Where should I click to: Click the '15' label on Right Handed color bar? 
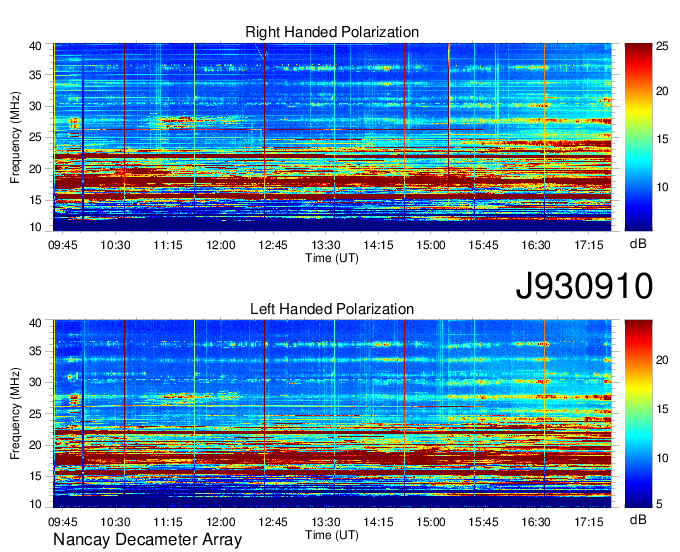click(662, 139)
